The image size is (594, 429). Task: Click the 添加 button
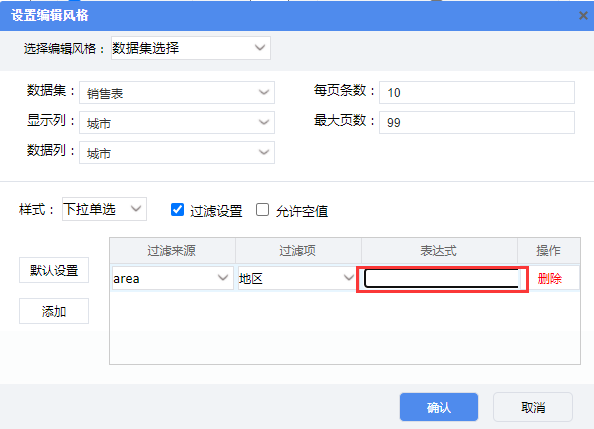tap(54, 311)
